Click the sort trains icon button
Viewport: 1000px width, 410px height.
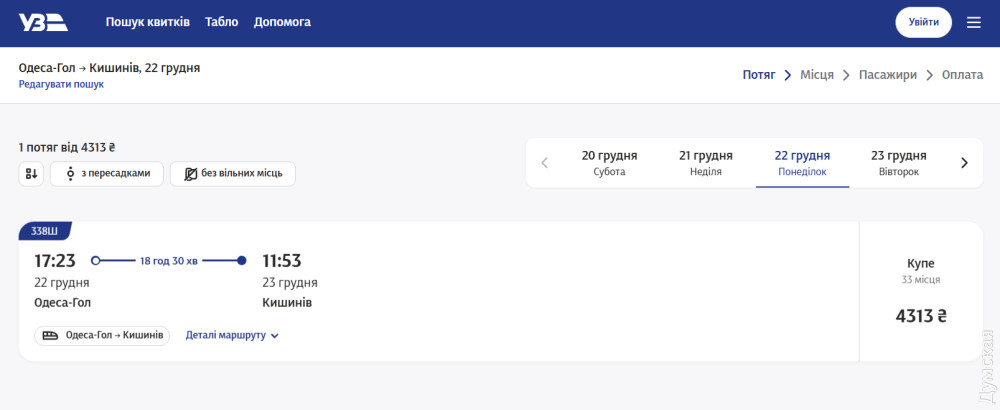[x=31, y=173]
